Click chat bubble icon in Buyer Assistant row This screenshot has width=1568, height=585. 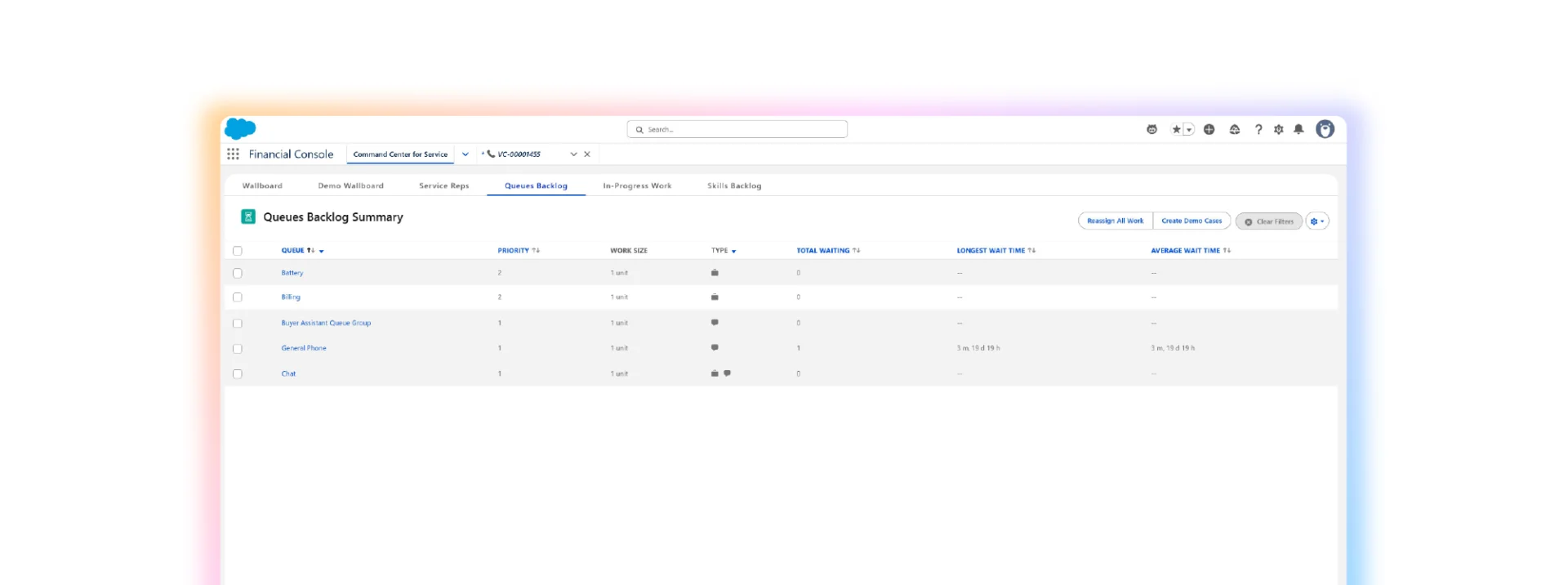[x=715, y=323]
